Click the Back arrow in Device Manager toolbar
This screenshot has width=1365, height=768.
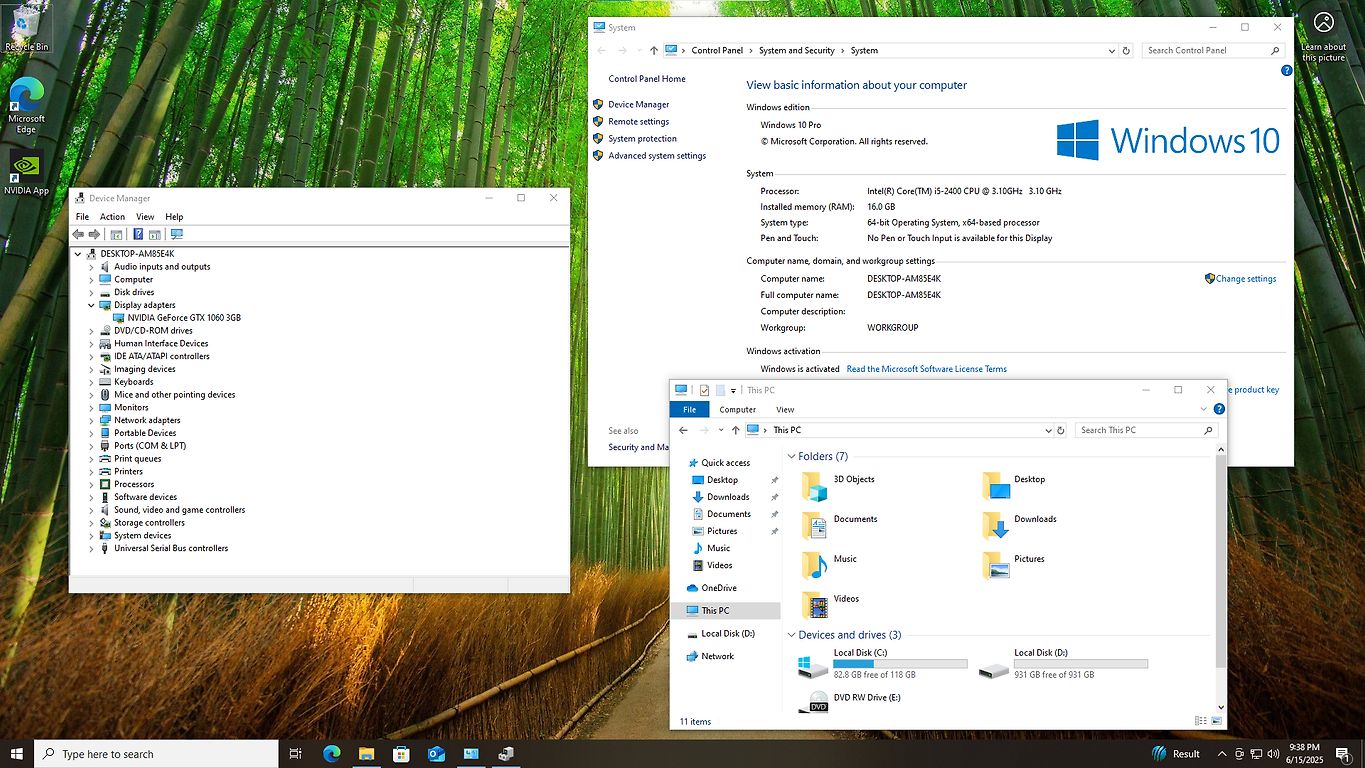(78, 234)
